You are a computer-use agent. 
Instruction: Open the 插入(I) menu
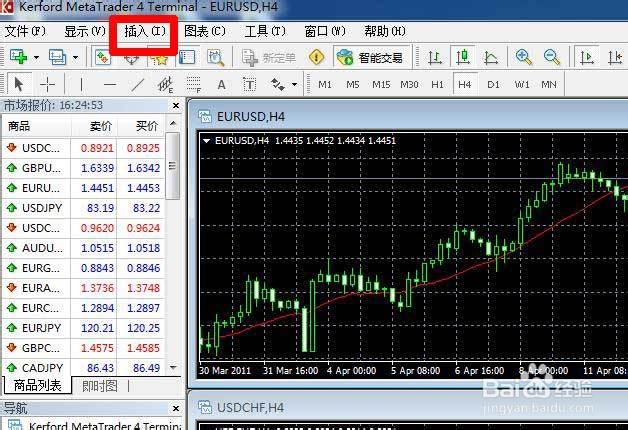click(x=145, y=31)
